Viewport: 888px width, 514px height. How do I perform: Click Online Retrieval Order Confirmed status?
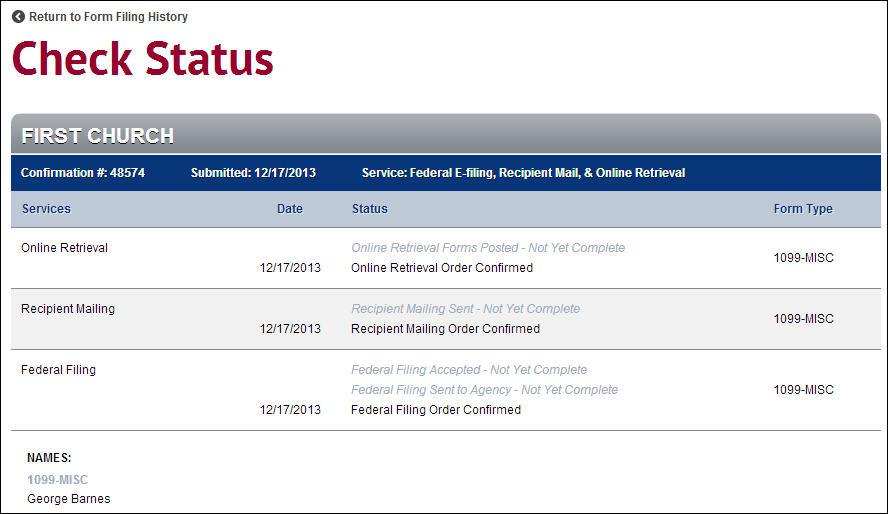(x=442, y=268)
